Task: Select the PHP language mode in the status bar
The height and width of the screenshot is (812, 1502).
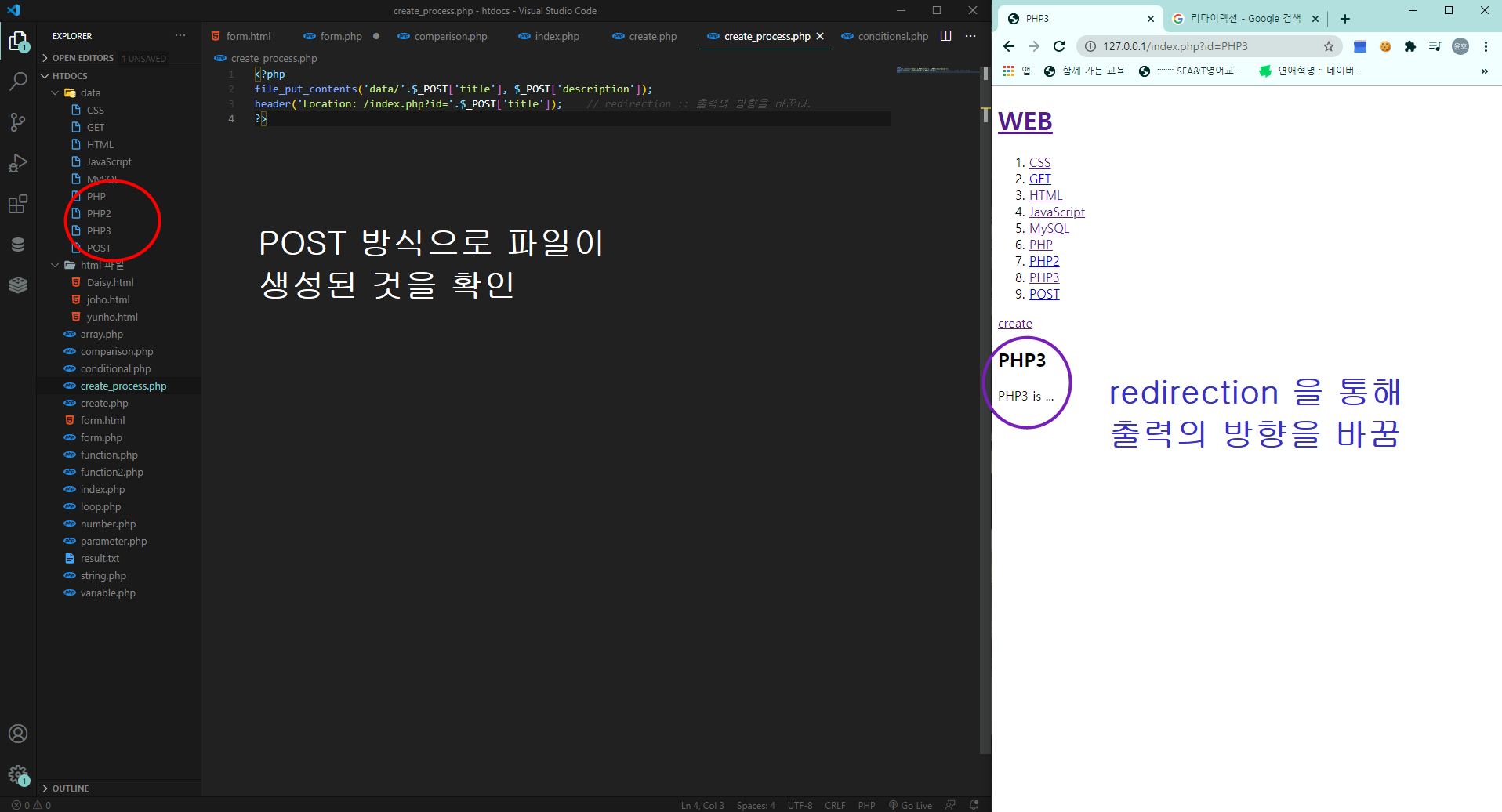Action: point(866,805)
